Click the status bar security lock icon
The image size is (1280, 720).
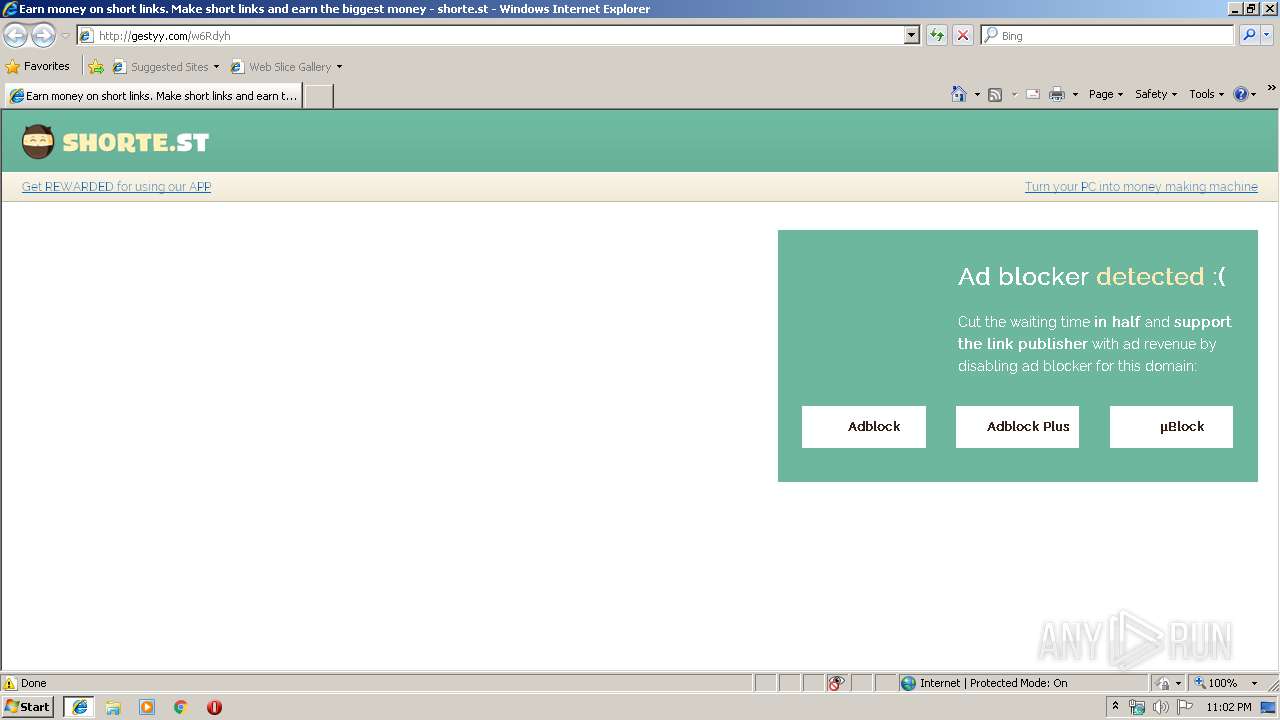(1163, 683)
